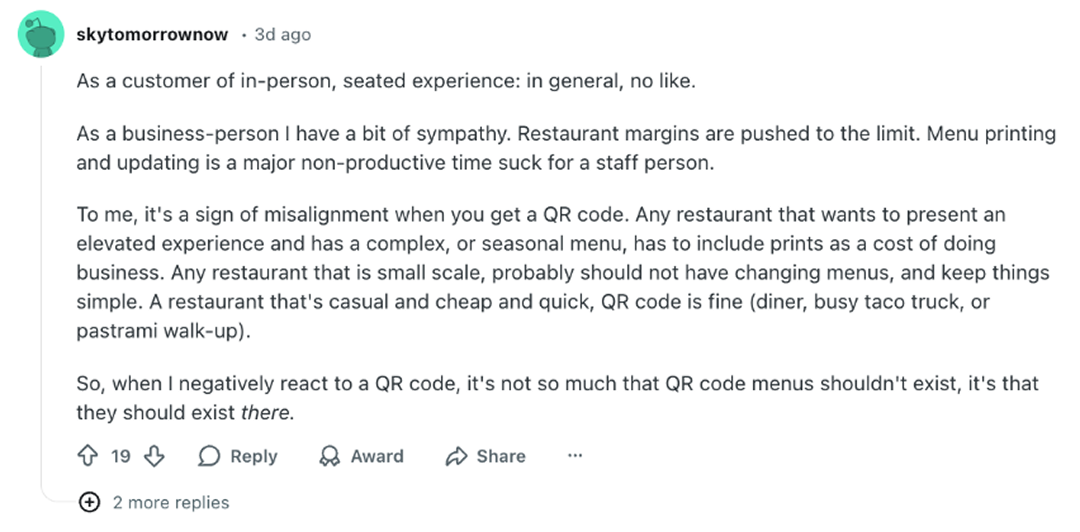Open the skytomorrownow username profile link
The image size is (1080, 532).
coord(153,34)
